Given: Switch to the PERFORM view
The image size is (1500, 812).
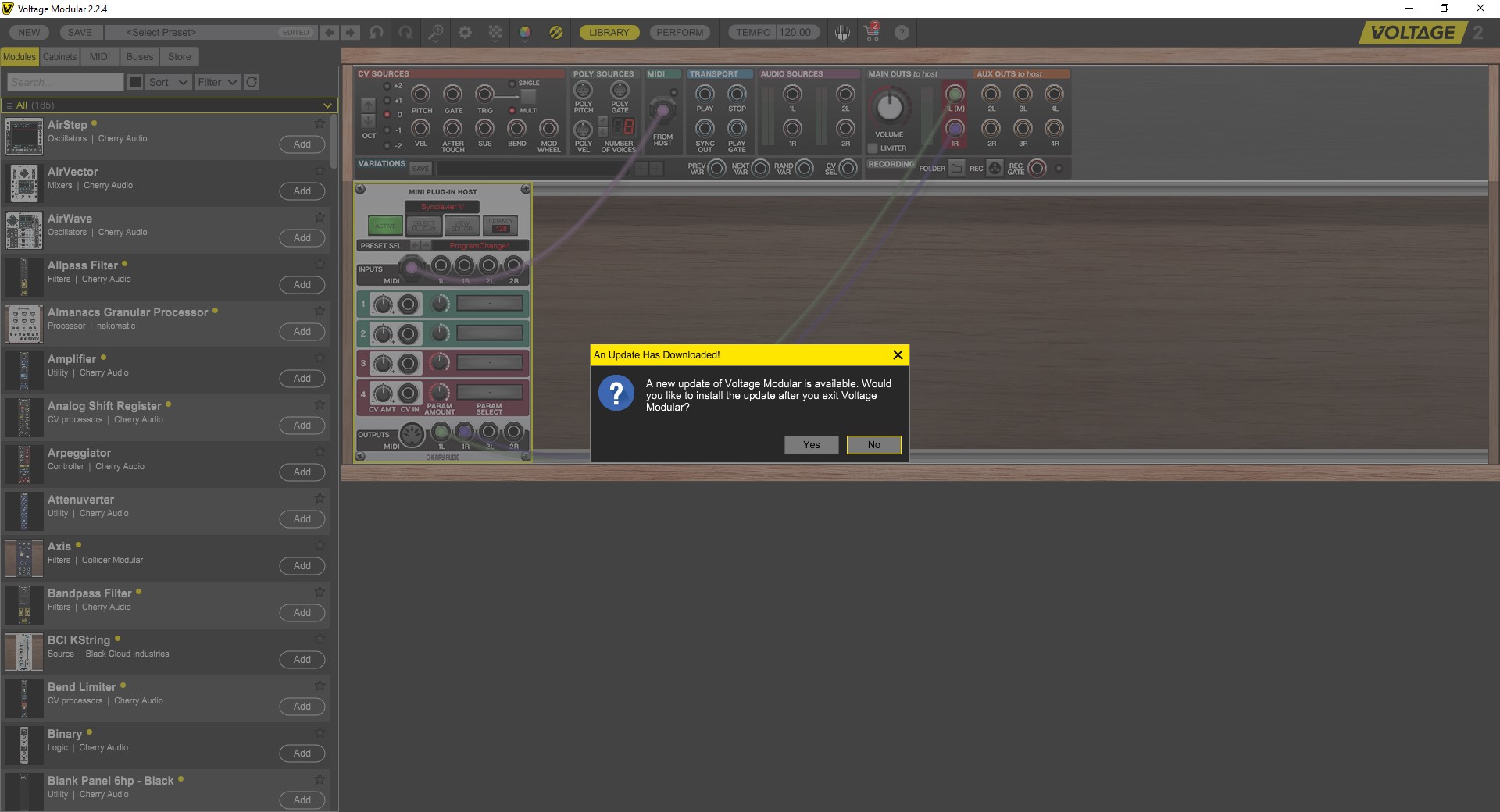Looking at the screenshot, I should click(x=680, y=33).
